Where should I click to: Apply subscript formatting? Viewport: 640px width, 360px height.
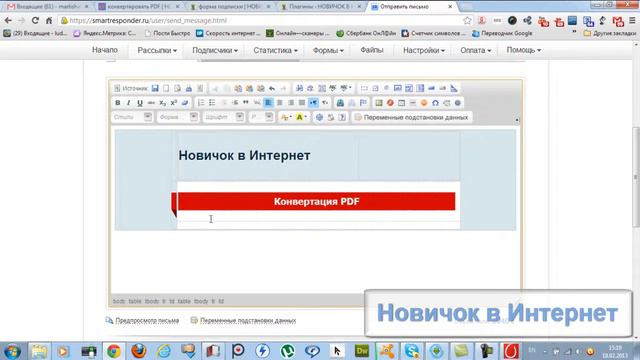point(162,103)
